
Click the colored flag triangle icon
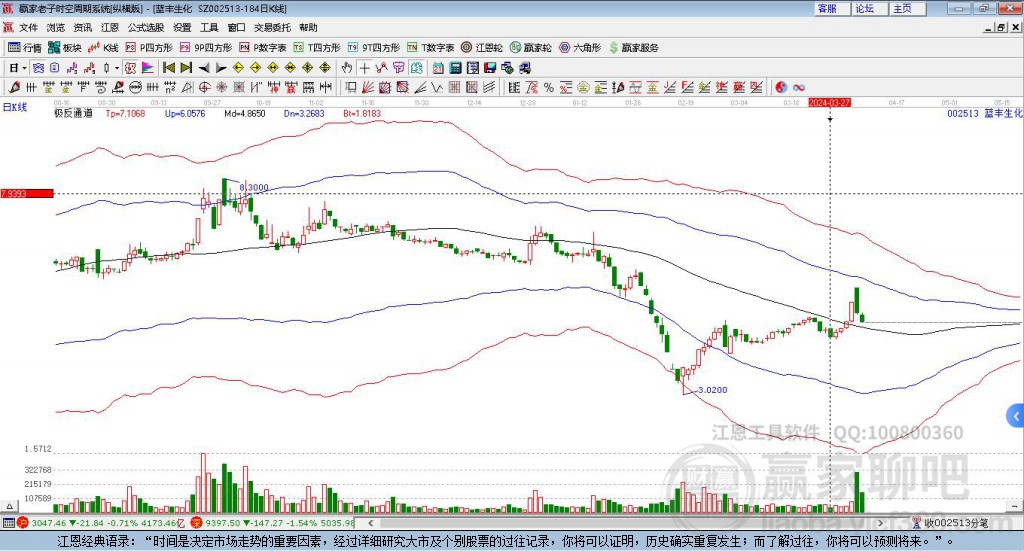tap(148, 68)
